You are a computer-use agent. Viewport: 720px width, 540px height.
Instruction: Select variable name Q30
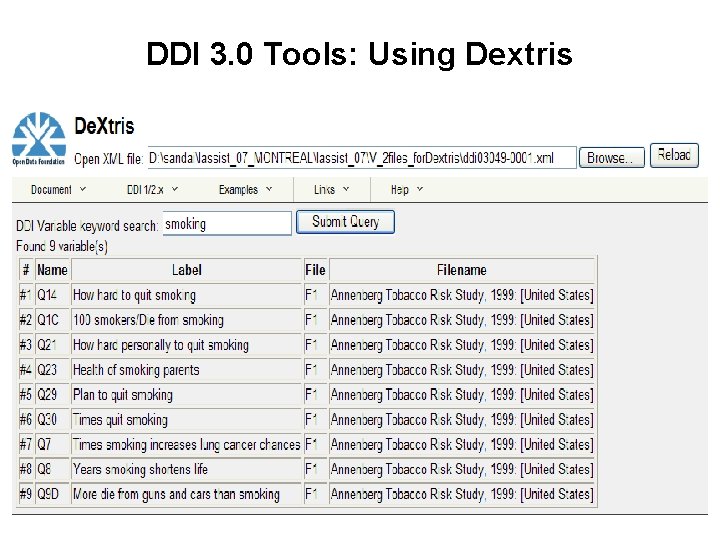47,419
